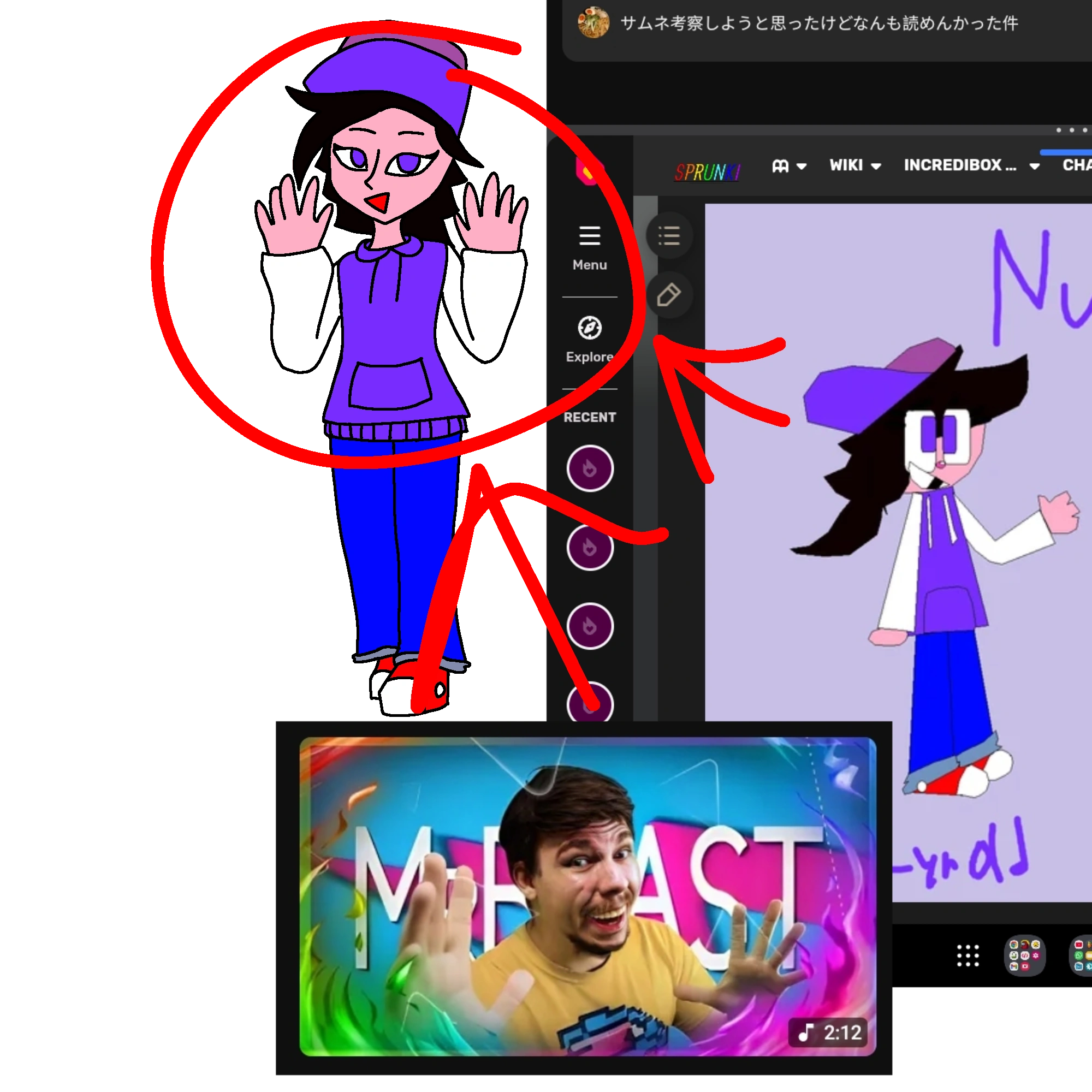Image resolution: width=1092 pixels, height=1092 pixels.
Task: Open the third recent wiki flame icon
Action: click(590, 626)
